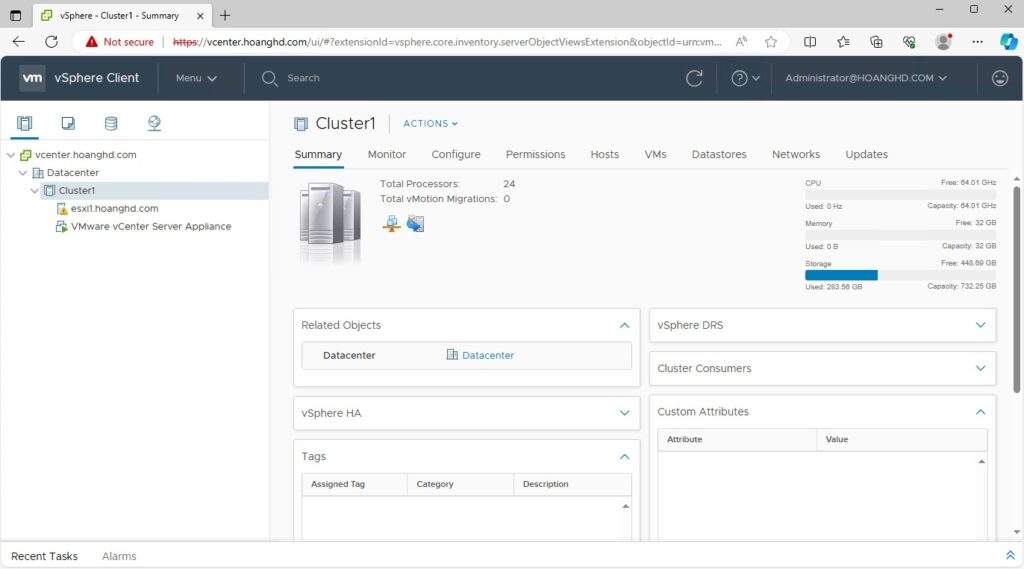Open the Menu dropdown
This screenshot has height=569, width=1024.
coord(196,78)
